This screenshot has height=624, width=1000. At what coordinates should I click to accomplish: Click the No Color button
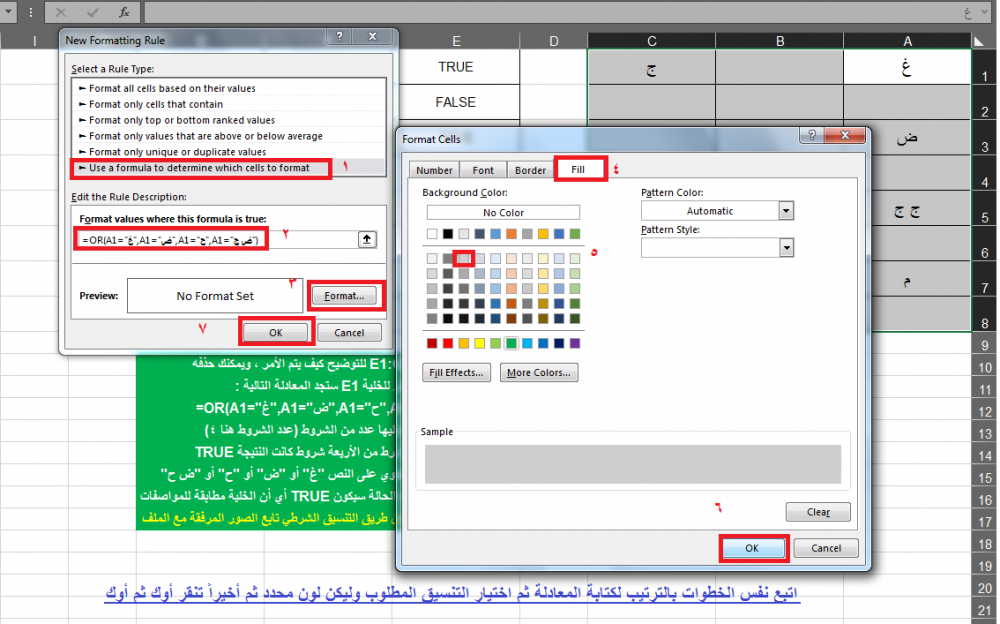coord(503,212)
